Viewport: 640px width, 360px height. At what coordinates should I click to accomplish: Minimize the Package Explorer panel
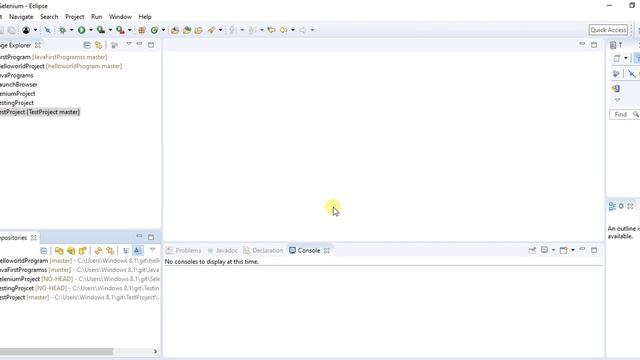140,44
